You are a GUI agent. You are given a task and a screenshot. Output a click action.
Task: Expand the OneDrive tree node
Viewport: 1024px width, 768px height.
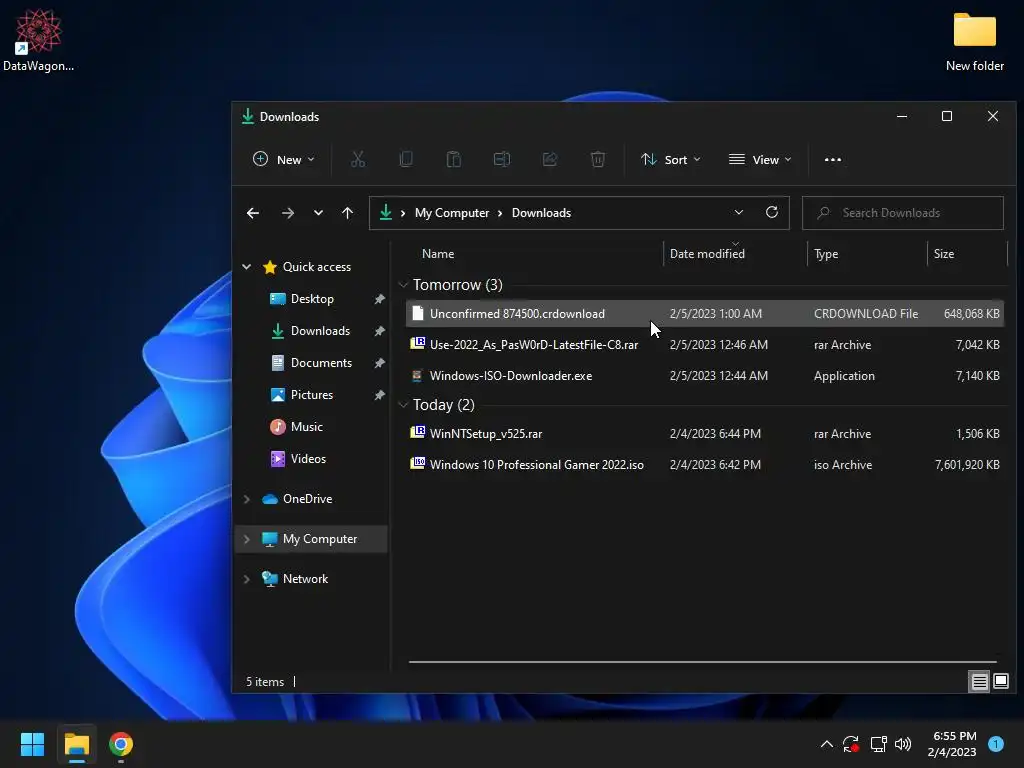coord(247,499)
